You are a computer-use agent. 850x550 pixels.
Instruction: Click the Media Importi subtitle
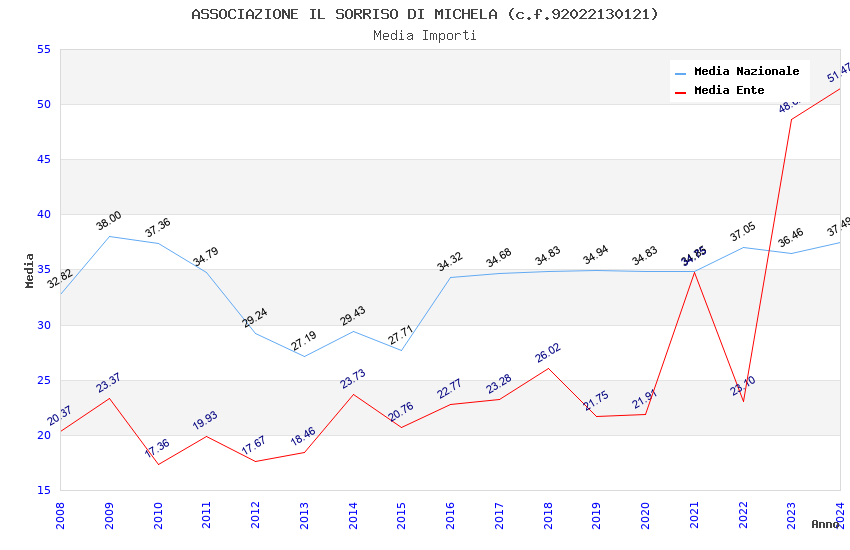click(425, 35)
